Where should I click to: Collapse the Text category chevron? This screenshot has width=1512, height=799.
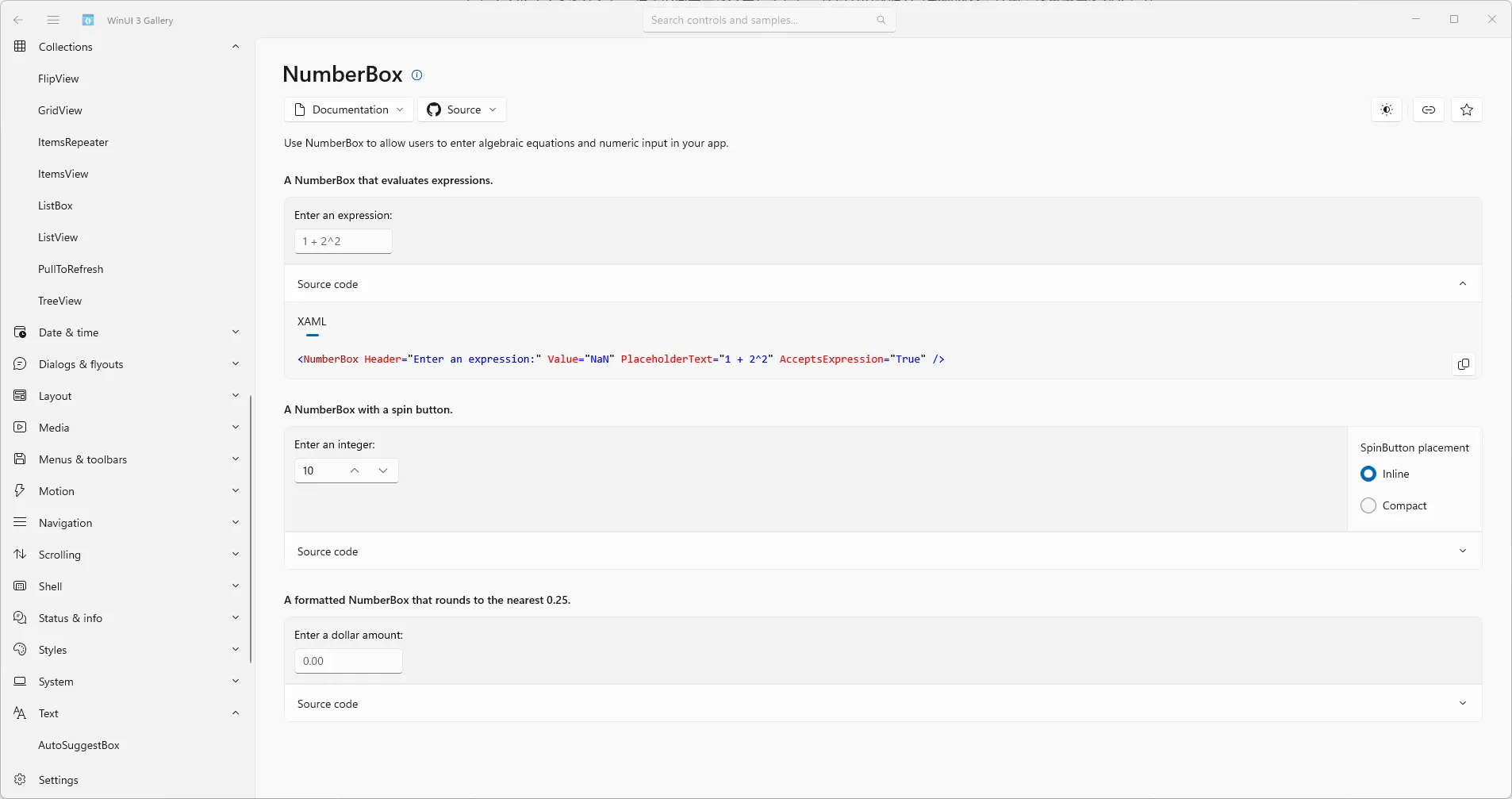[x=236, y=713]
